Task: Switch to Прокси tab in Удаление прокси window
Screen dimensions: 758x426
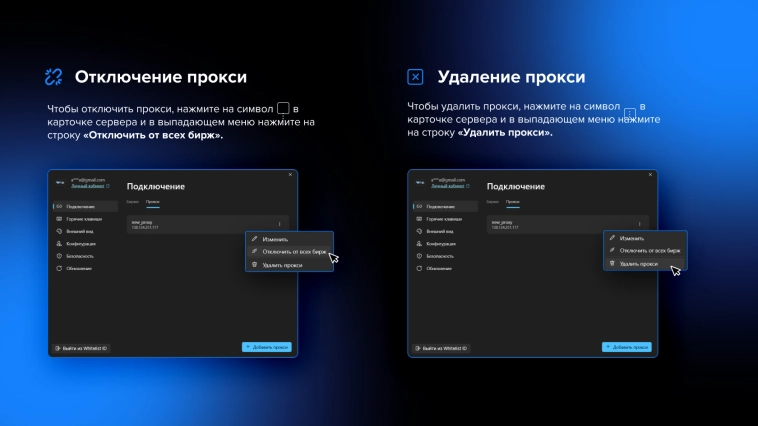Action: click(x=513, y=202)
